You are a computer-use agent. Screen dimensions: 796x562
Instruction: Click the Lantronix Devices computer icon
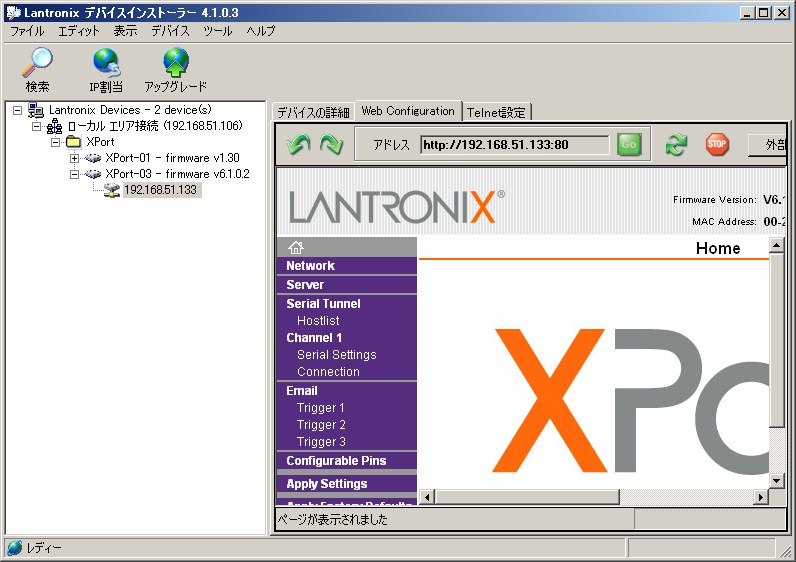point(36,110)
